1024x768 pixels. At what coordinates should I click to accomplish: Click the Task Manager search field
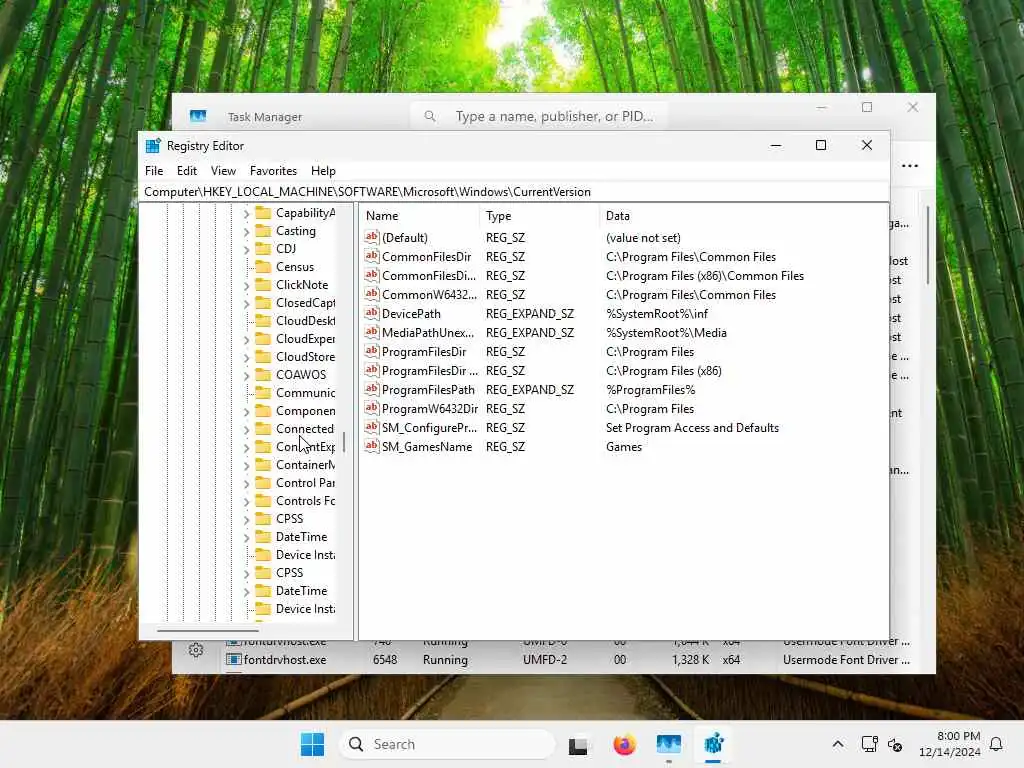539,116
